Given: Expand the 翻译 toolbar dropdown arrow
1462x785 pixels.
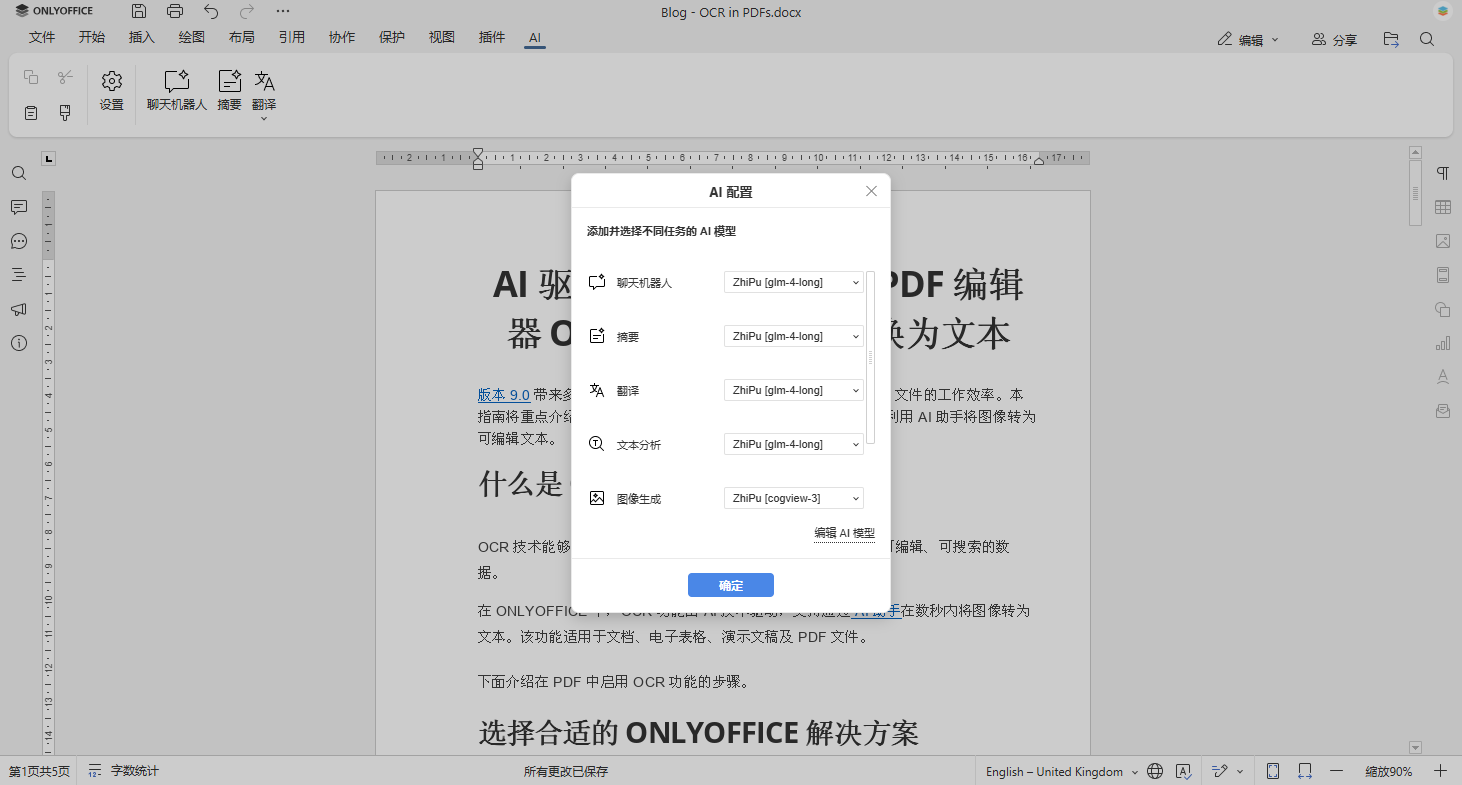Looking at the screenshot, I should tap(264, 119).
